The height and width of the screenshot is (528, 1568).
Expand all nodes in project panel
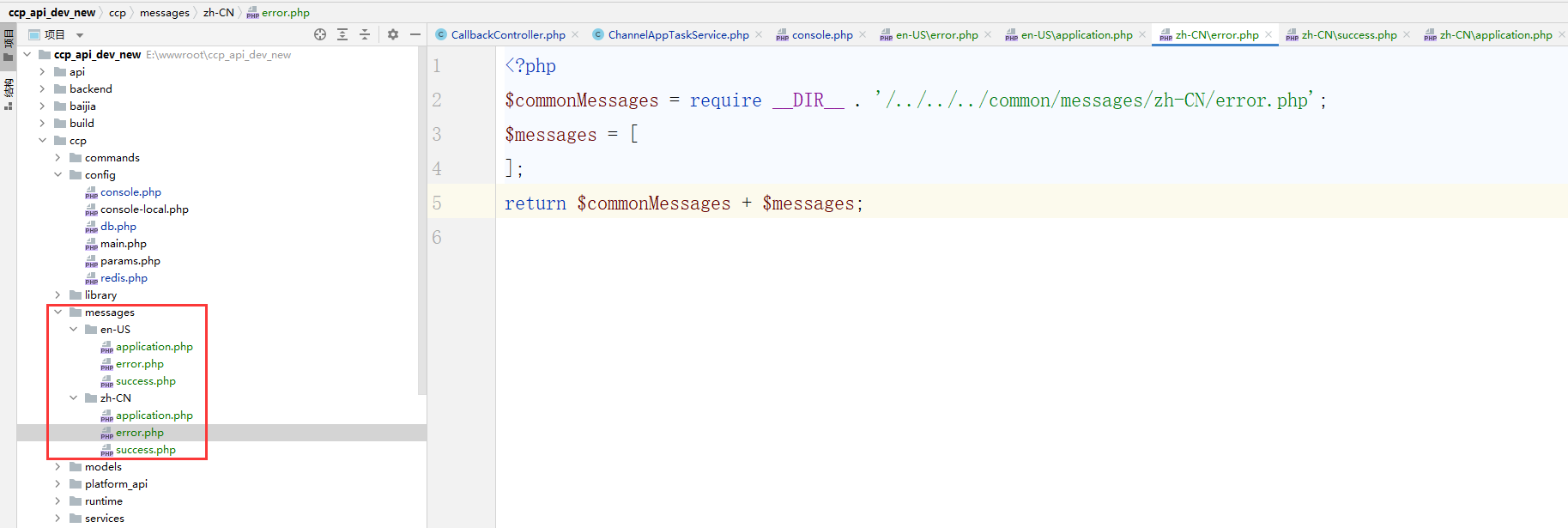point(342,34)
